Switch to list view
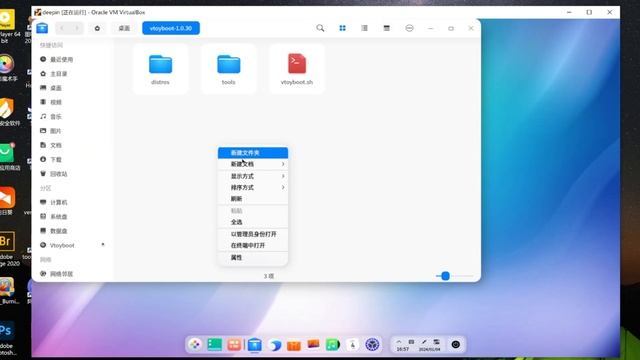640x360 pixels. point(364,28)
